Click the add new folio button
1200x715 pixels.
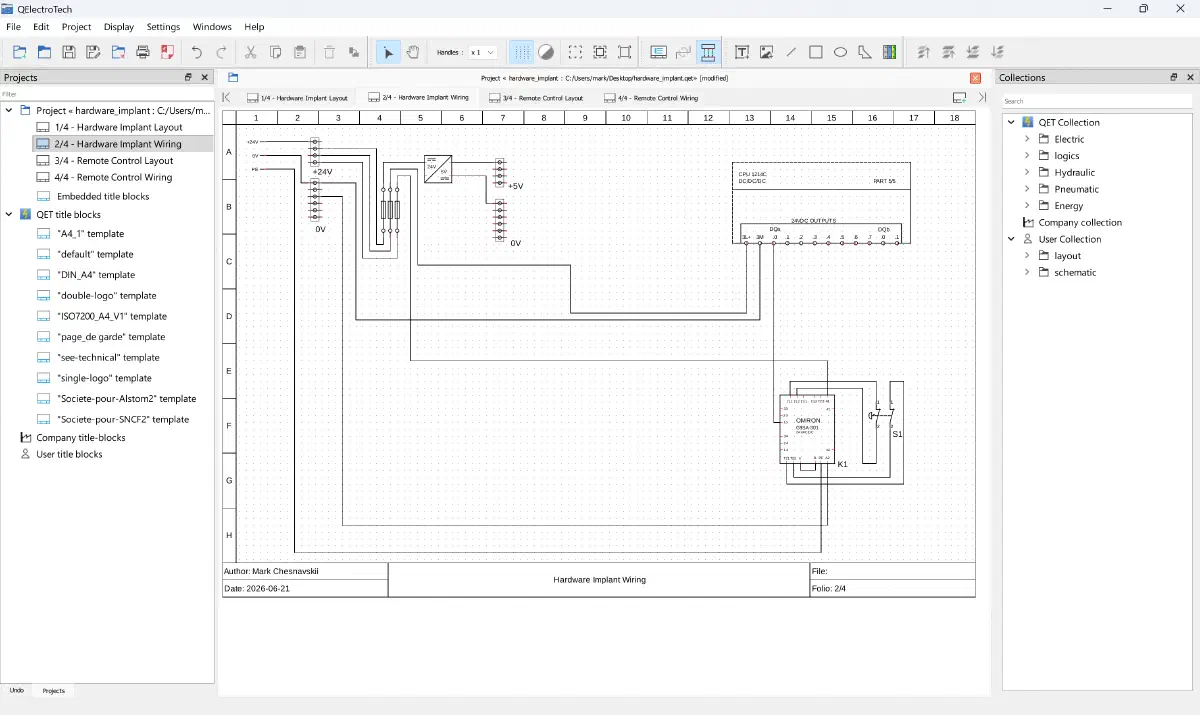click(959, 97)
